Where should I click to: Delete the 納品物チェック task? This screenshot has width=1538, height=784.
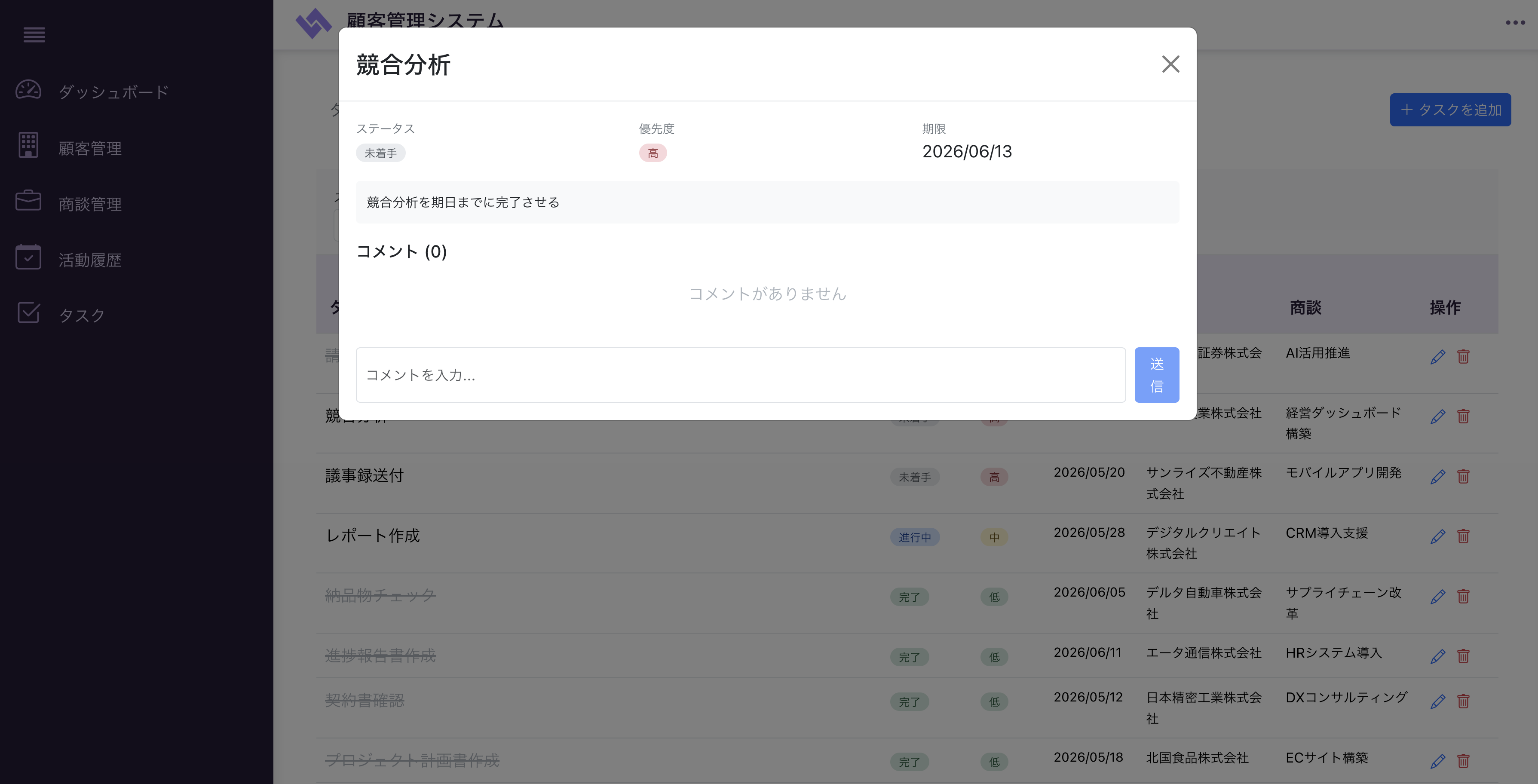(1463, 597)
